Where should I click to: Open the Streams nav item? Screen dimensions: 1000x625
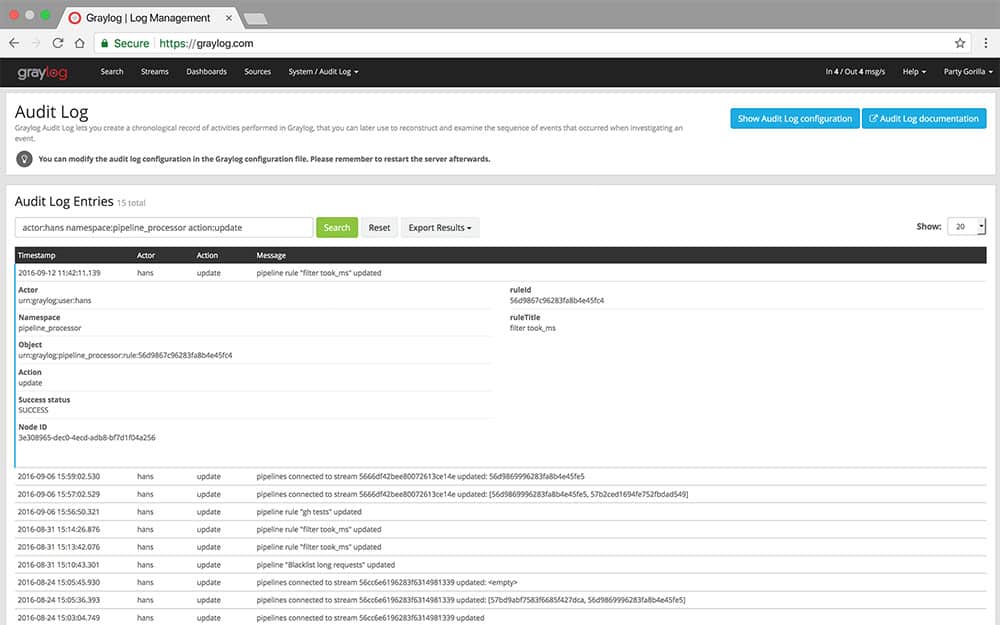pos(154,71)
